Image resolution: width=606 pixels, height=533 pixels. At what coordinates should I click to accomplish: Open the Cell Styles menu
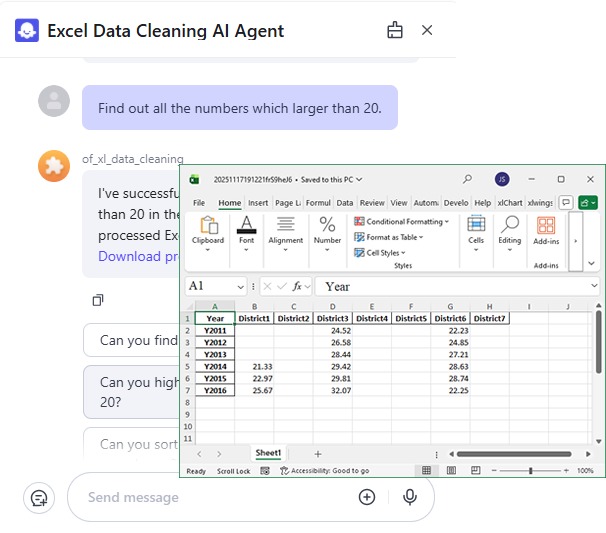(380, 252)
